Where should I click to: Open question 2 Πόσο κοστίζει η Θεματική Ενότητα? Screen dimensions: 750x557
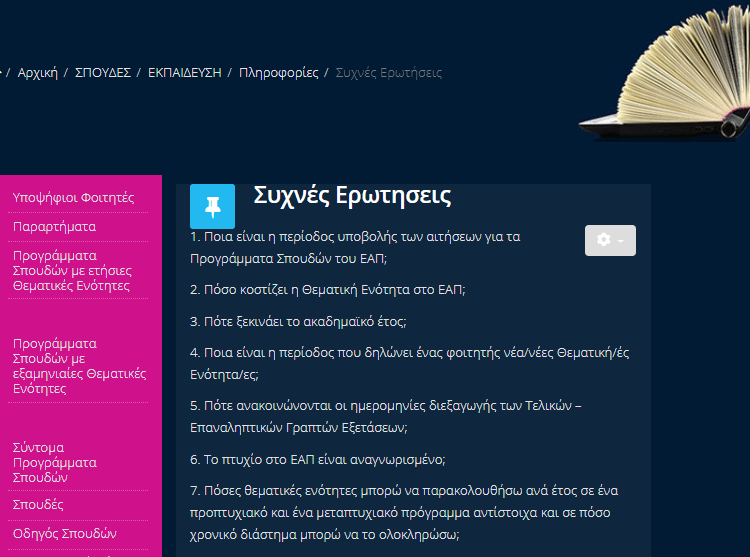coord(328,290)
